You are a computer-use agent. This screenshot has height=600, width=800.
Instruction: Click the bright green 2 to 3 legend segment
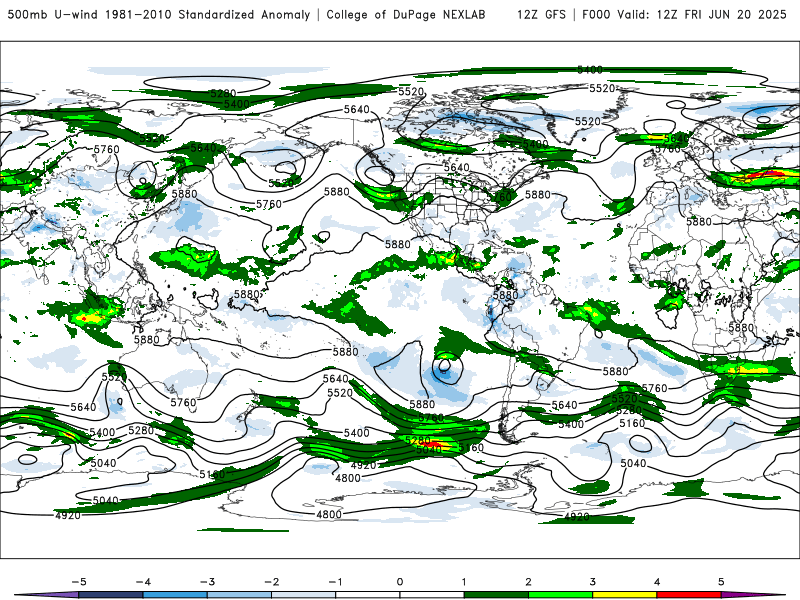point(561,595)
